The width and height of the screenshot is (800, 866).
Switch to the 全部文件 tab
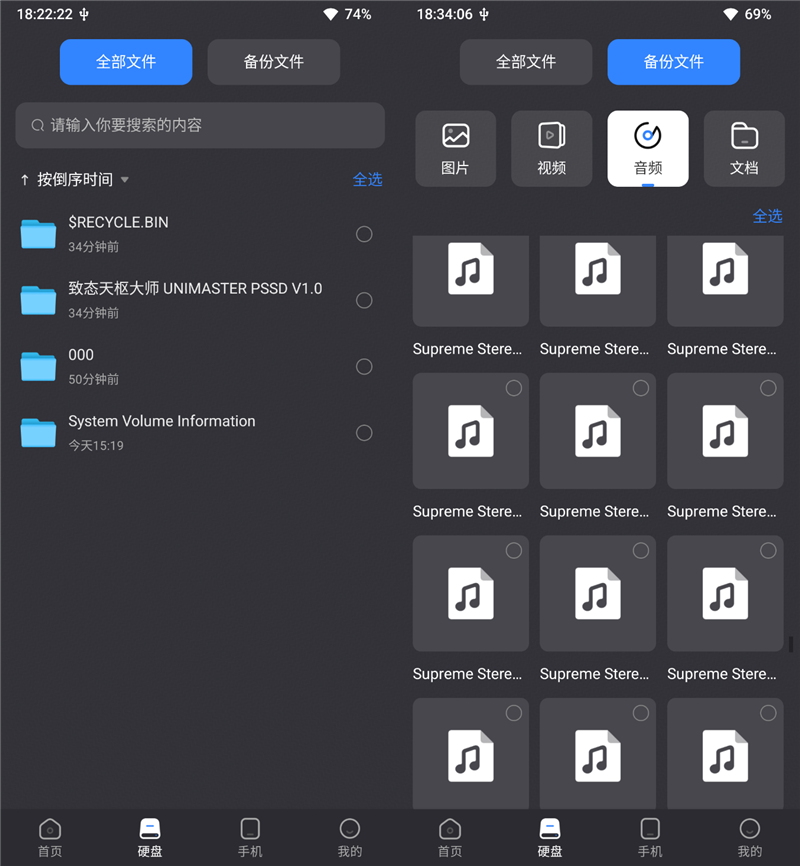coord(125,62)
